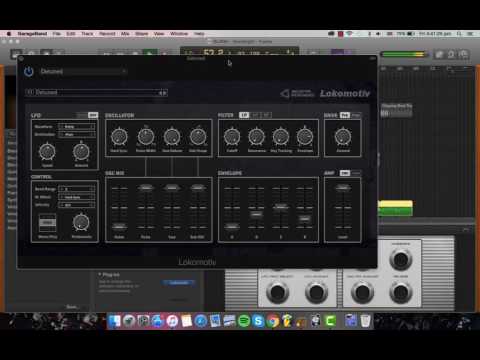
Task: Click the GarageBand application menu
Action: 32,34
